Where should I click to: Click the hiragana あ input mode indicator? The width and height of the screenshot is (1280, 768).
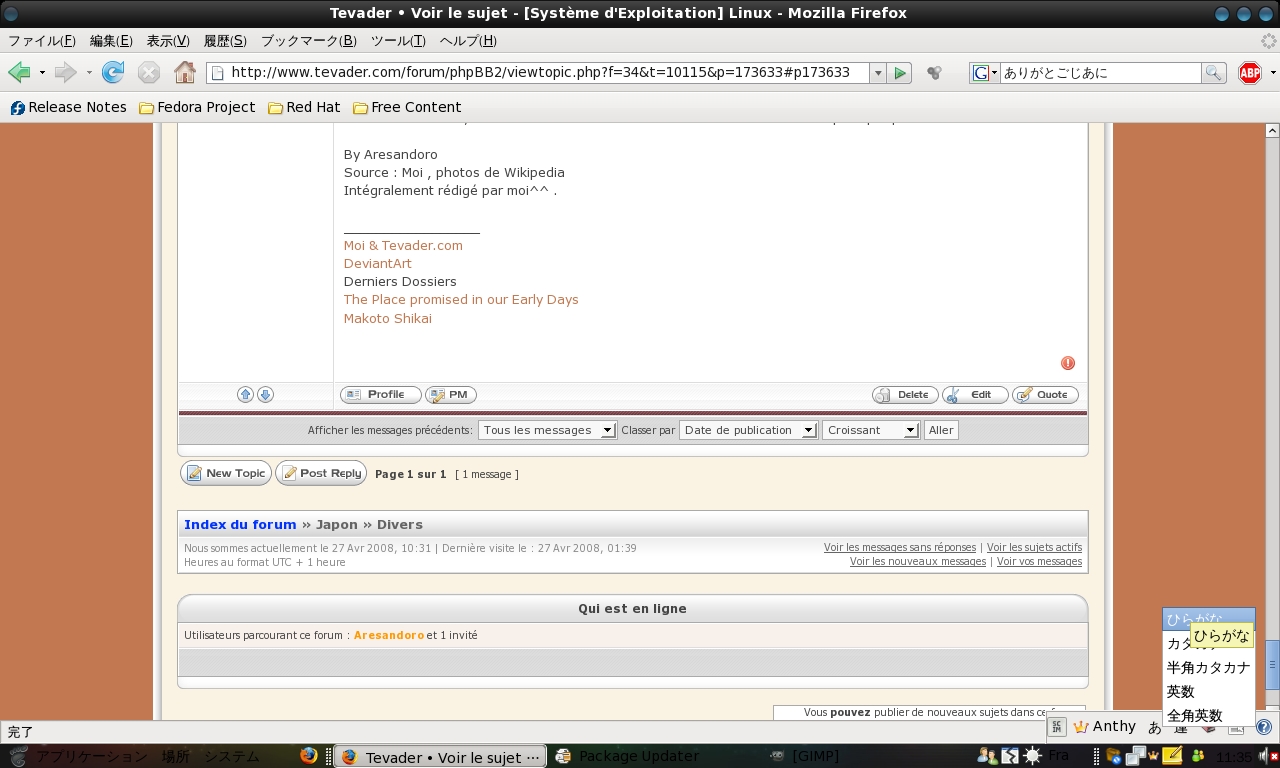pos(1155,727)
